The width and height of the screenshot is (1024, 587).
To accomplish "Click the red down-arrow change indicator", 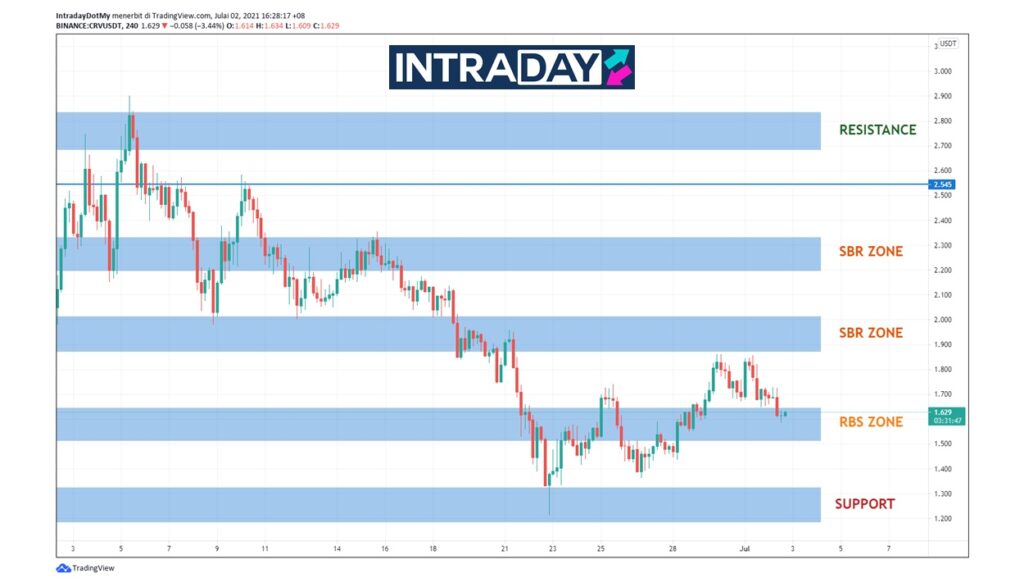I will 164,25.
